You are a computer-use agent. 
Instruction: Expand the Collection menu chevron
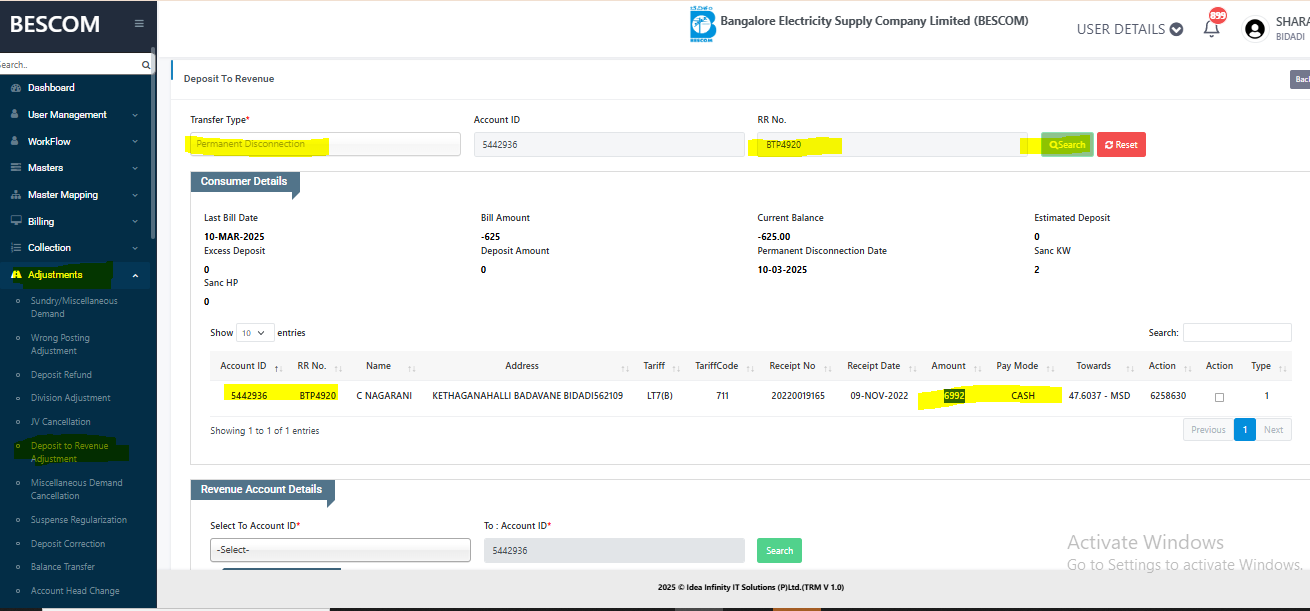tap(135, 248)
